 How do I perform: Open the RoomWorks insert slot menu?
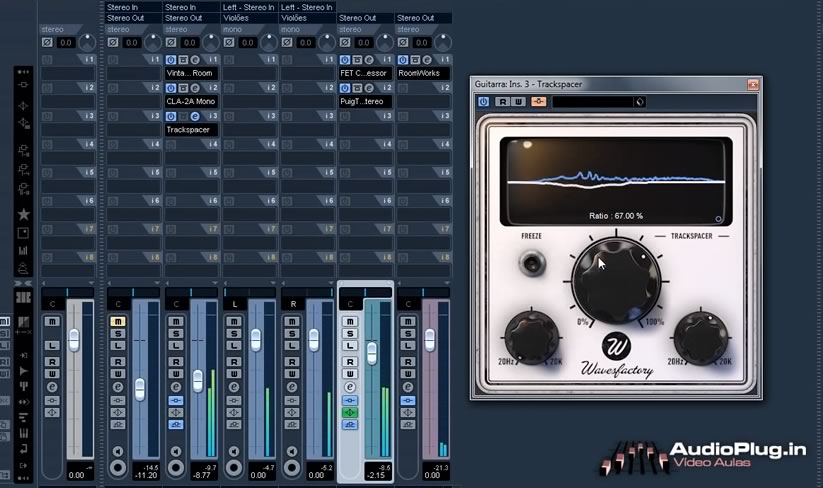click(x=424, y=73)
